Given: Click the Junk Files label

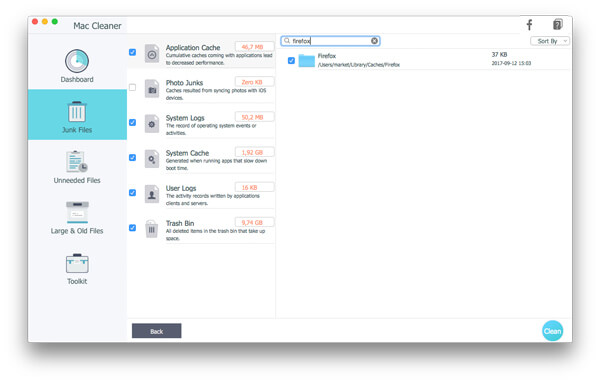Looking at the screenshot, I should [77, 130].
